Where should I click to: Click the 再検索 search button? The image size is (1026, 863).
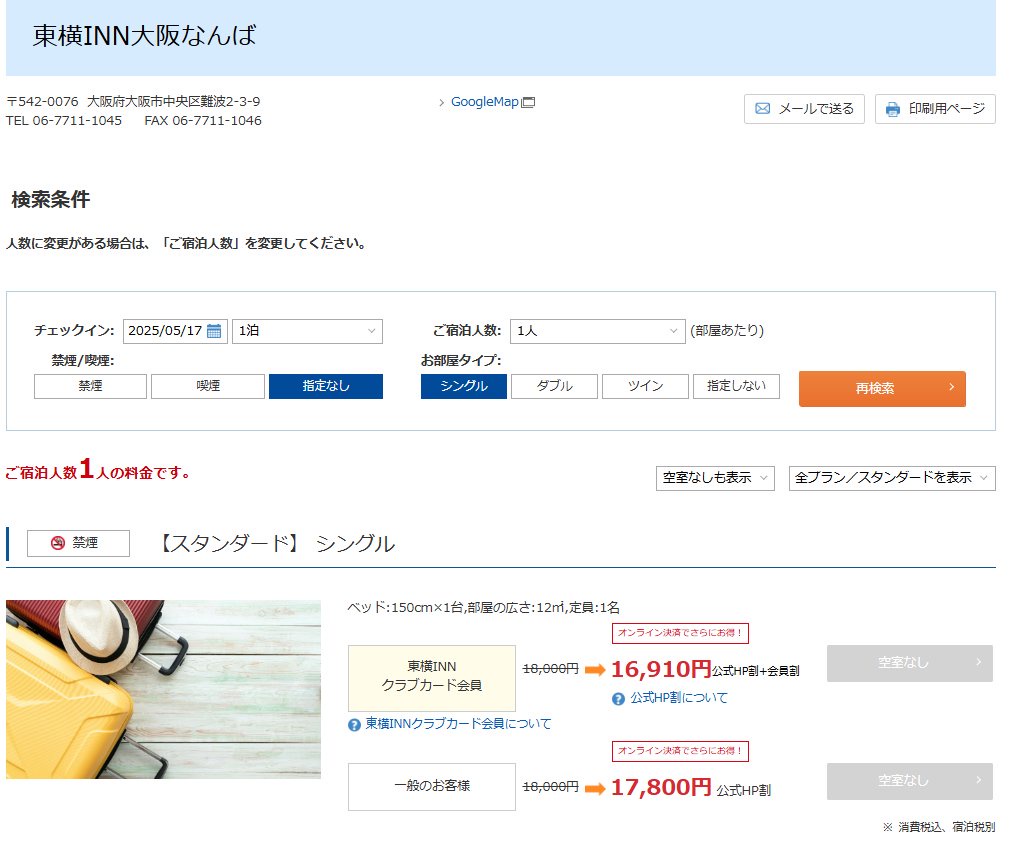[x=882, y=389]
